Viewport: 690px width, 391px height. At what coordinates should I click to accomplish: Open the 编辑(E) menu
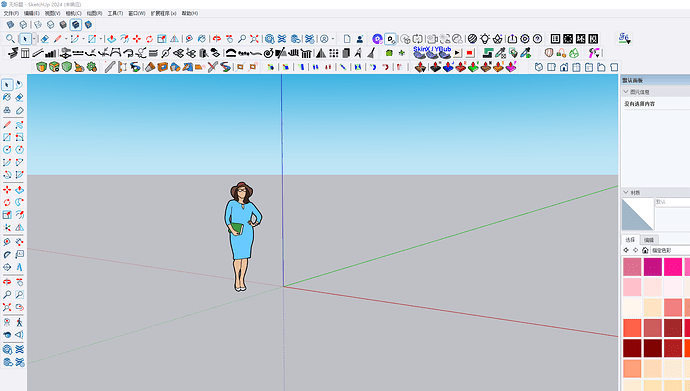[x=32, y=13]
